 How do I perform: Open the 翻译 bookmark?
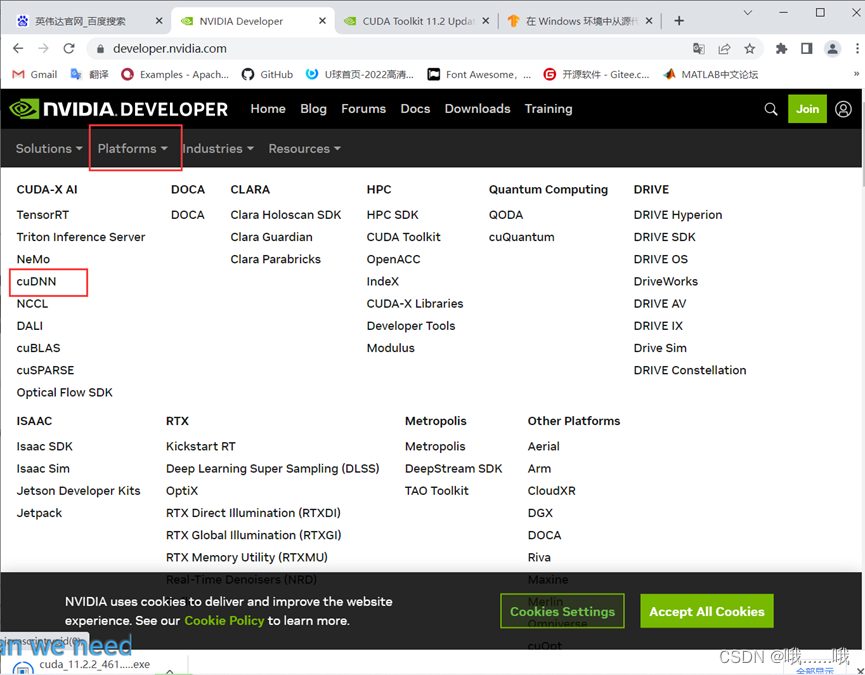point(89,74)
